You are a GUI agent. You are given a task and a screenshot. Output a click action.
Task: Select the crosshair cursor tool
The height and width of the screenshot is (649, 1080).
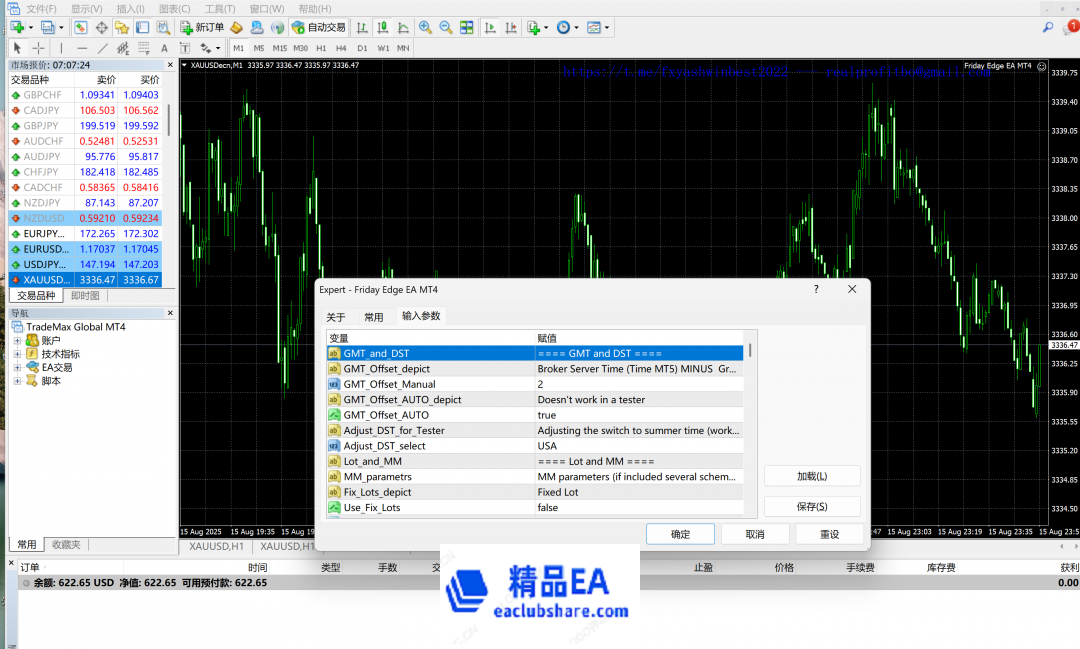coord(38,48)
